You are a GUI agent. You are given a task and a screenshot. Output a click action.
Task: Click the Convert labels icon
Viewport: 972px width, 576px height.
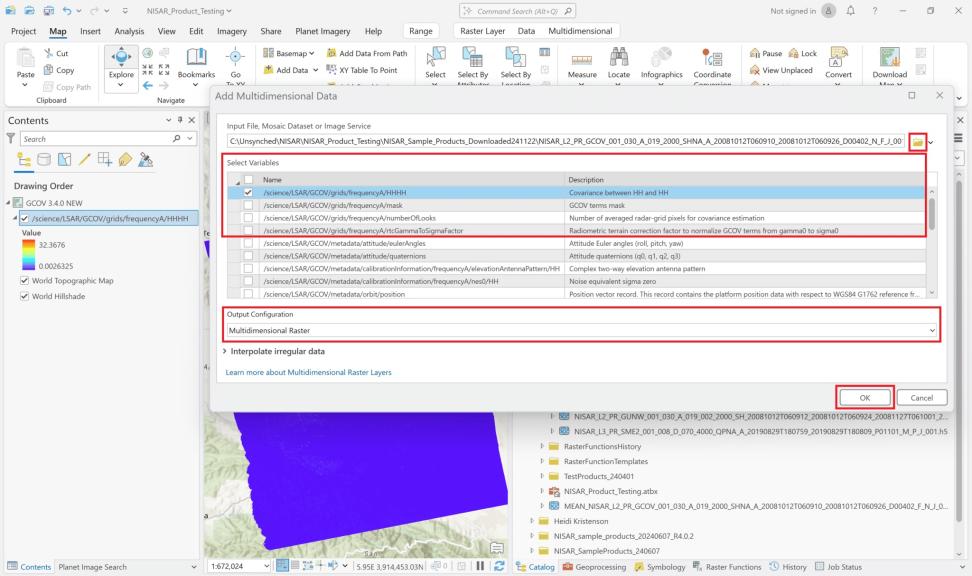pos(838,57)
